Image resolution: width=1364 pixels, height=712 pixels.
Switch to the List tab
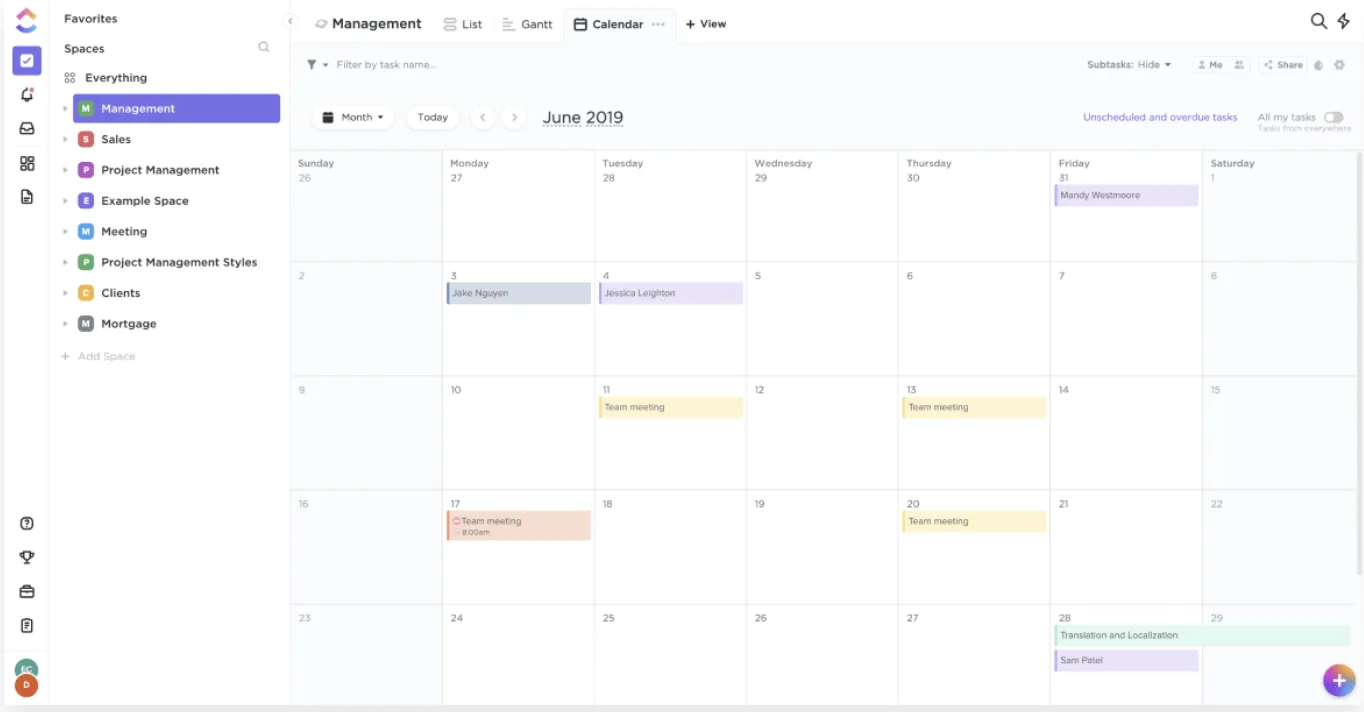[463, 24]
